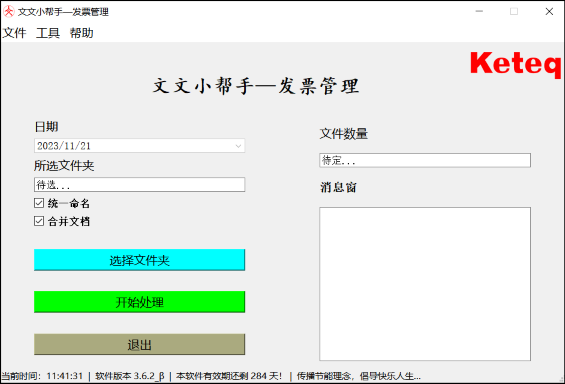This screenshot has height=384, width=565.
Task: Click the cyan 选择文件夹 button
Action: [x=139, y=260]
